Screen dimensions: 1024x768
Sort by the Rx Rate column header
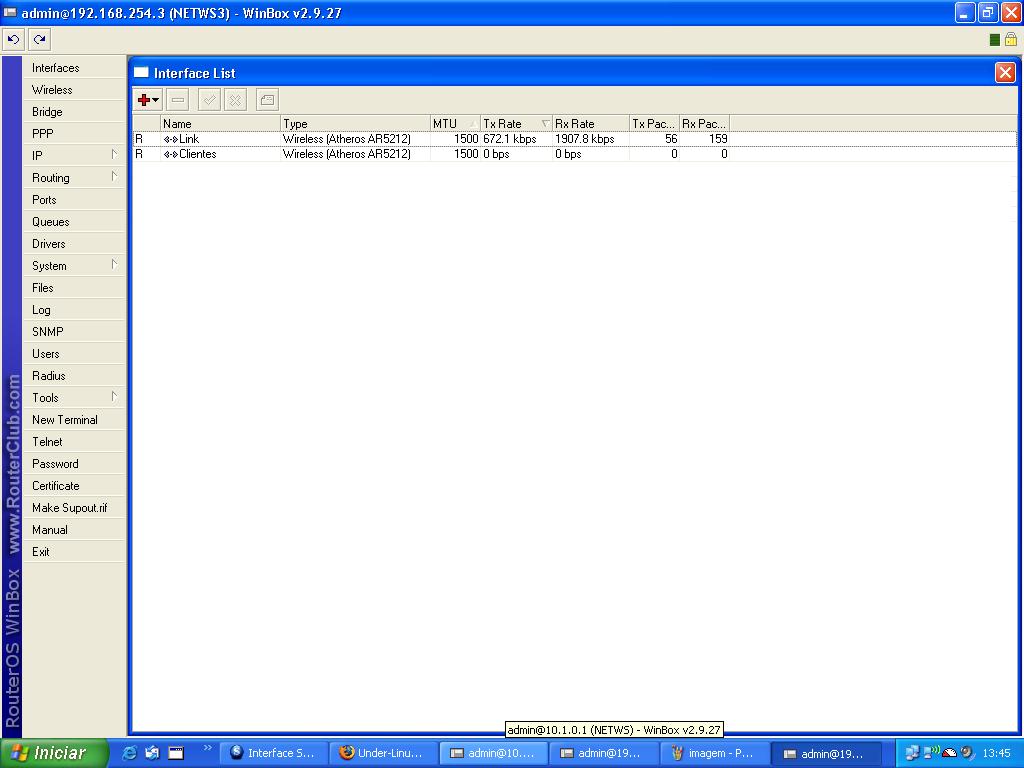pos(590,123)
